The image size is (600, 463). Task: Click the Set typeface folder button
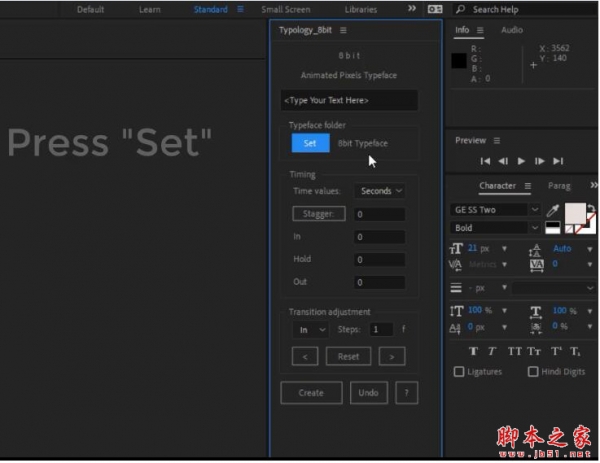pyautogui.click(x=310, y=143)
